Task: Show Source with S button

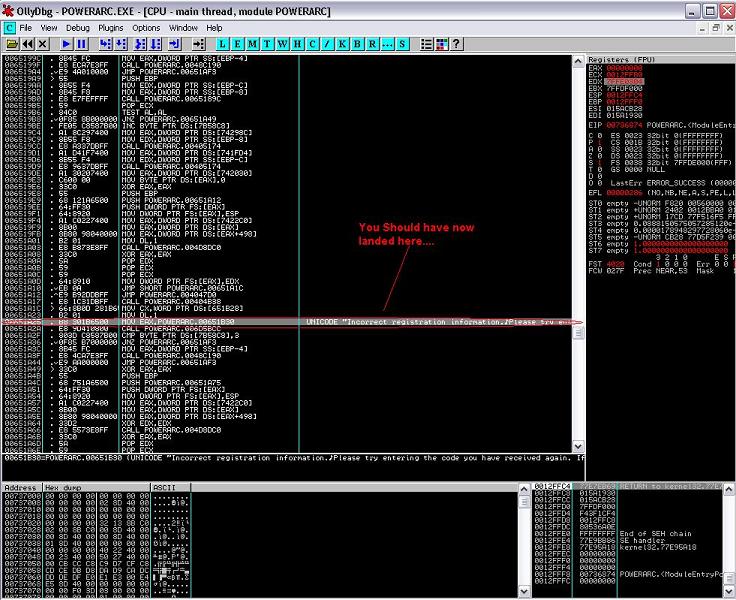Action: [403, 44]
